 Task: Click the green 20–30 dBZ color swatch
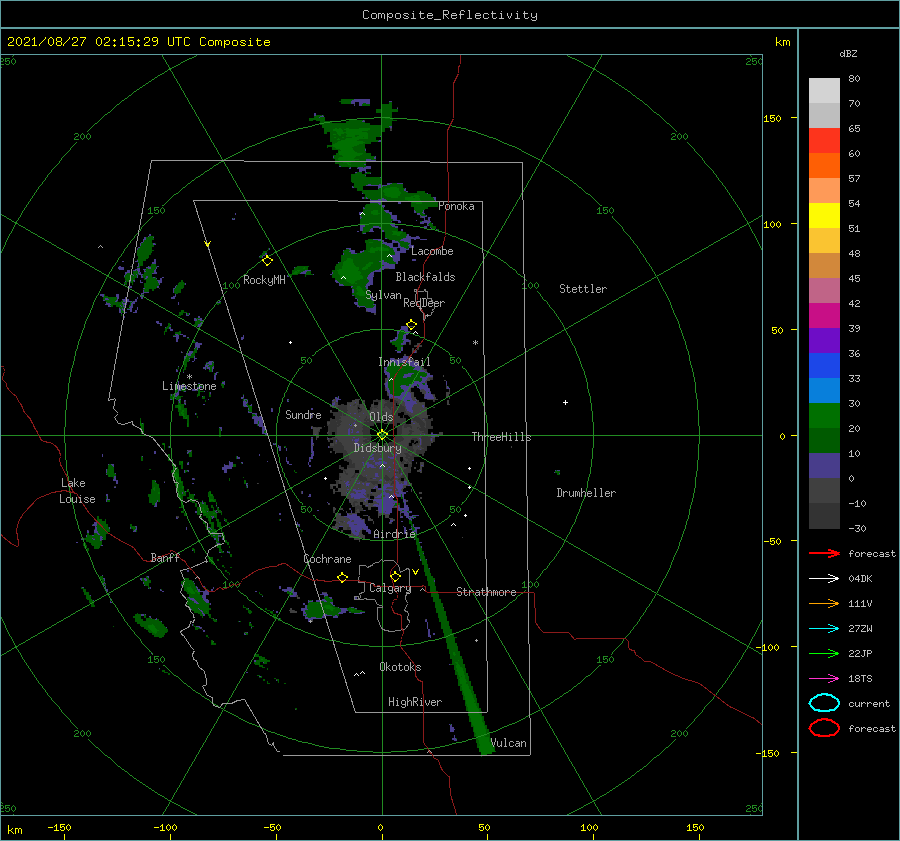point(824,415)
